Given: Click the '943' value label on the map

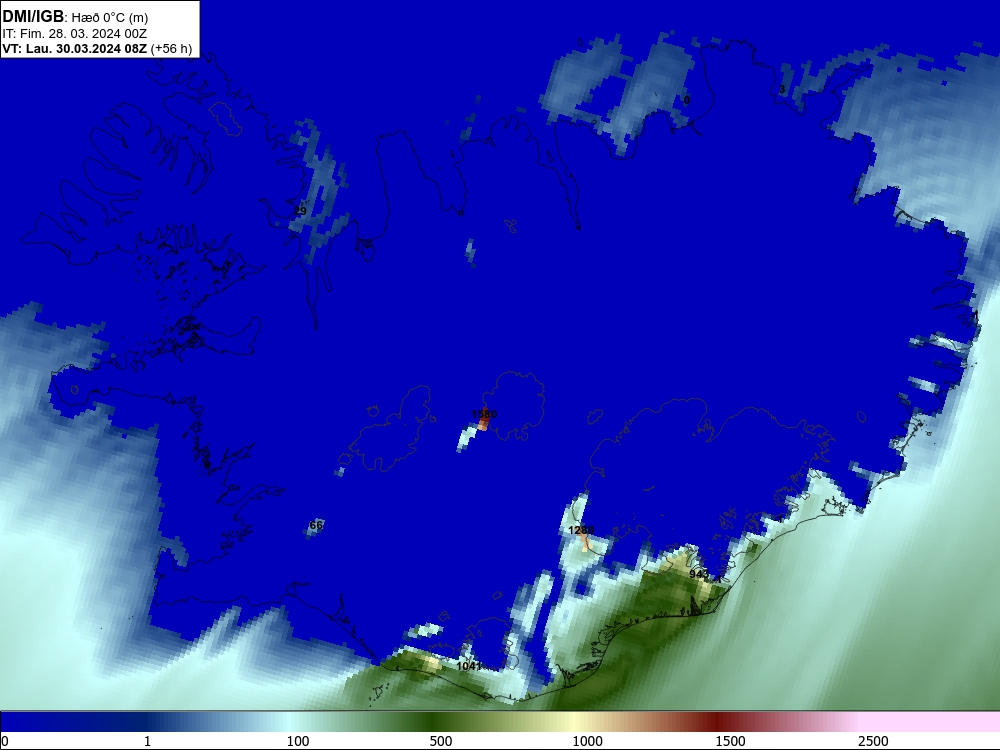Looking at the screenshot, I should click(699, 574).
